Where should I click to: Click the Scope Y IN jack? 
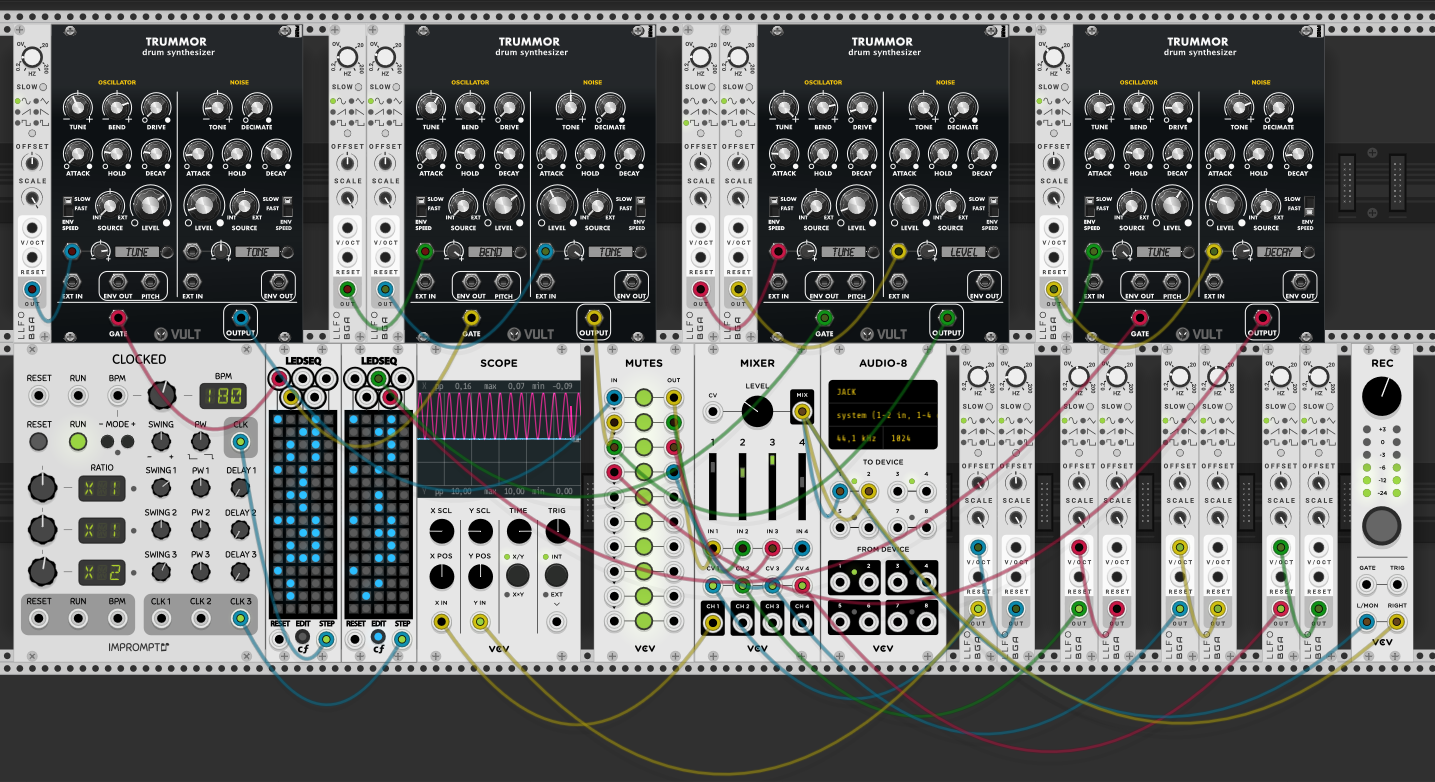(x=480, y=623)
